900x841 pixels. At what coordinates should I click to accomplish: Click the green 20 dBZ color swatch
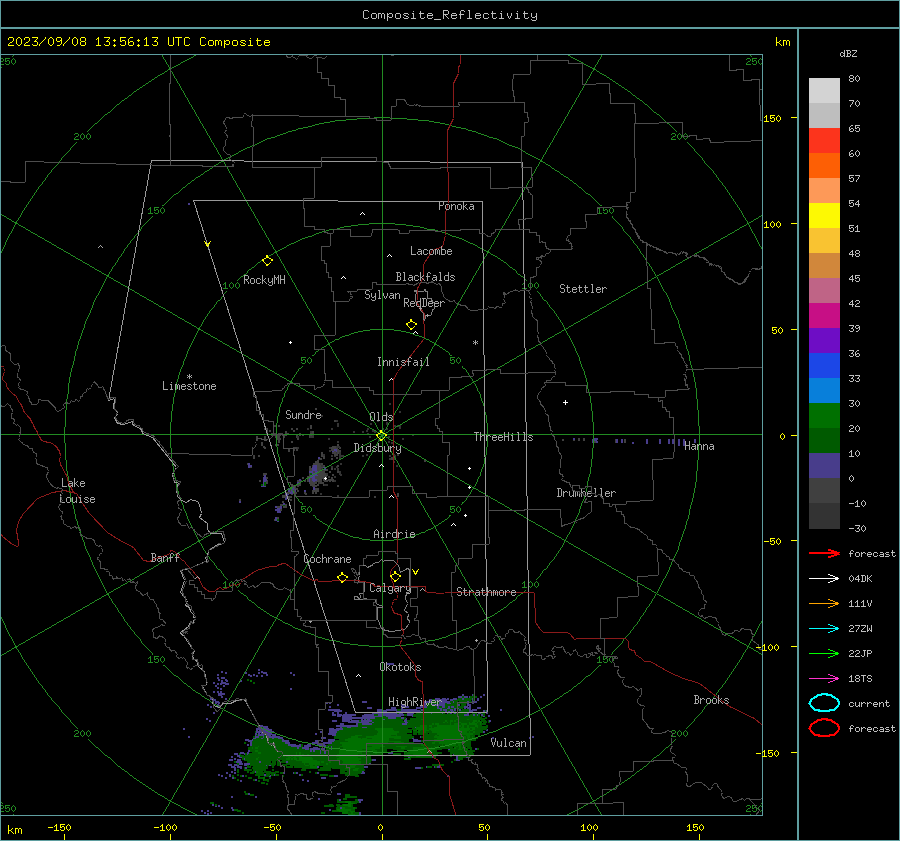pos(824,416)
